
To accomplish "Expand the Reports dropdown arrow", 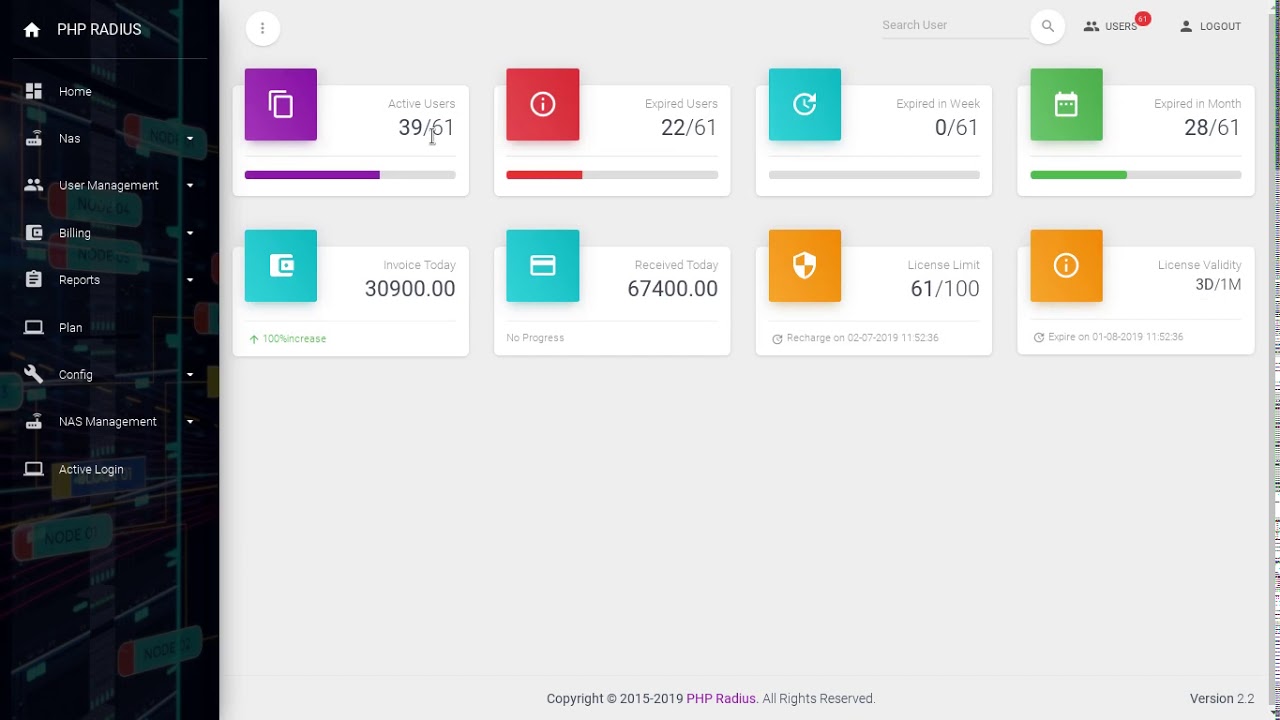I will (190, 280).
